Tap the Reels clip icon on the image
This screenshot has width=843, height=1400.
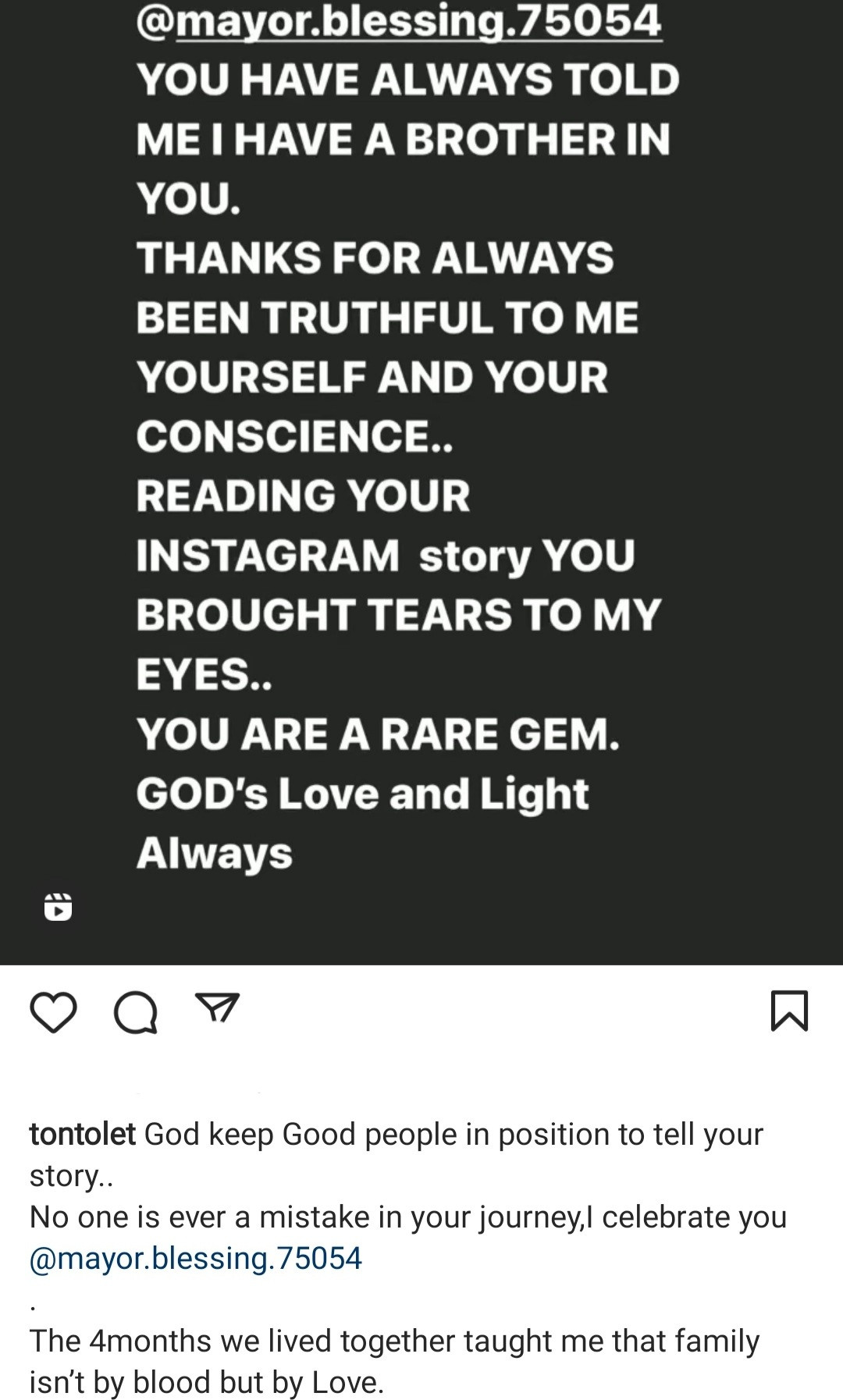point(59,907)
